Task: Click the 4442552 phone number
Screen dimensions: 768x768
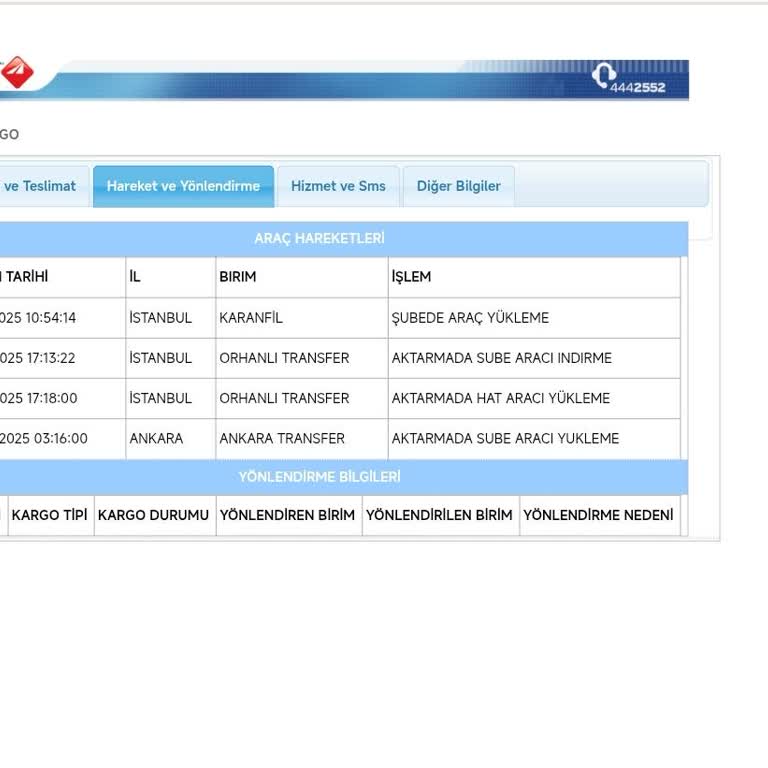Action: [638, 88]
